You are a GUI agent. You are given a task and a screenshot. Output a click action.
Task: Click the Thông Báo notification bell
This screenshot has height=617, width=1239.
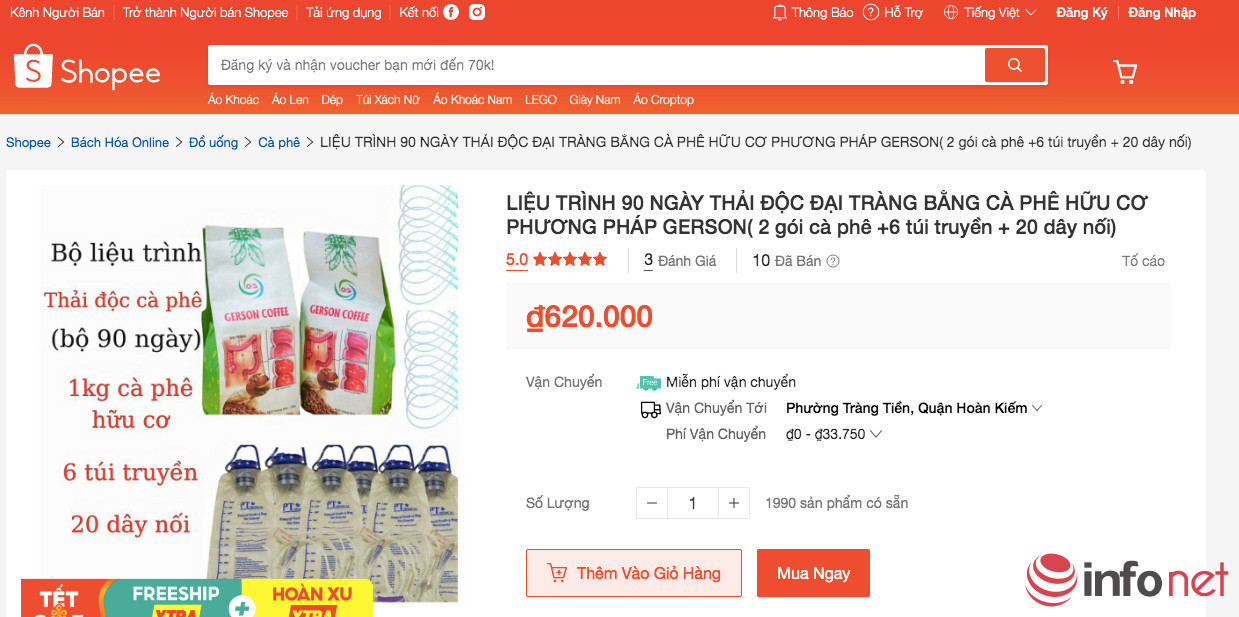tap(781, 13)
